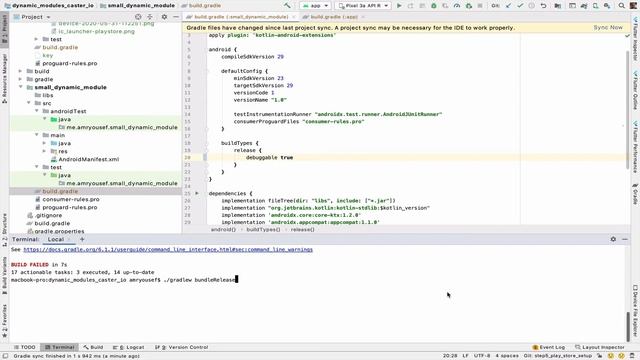Open the Pixel 3a device selector dropdown

tap(363, 6)
